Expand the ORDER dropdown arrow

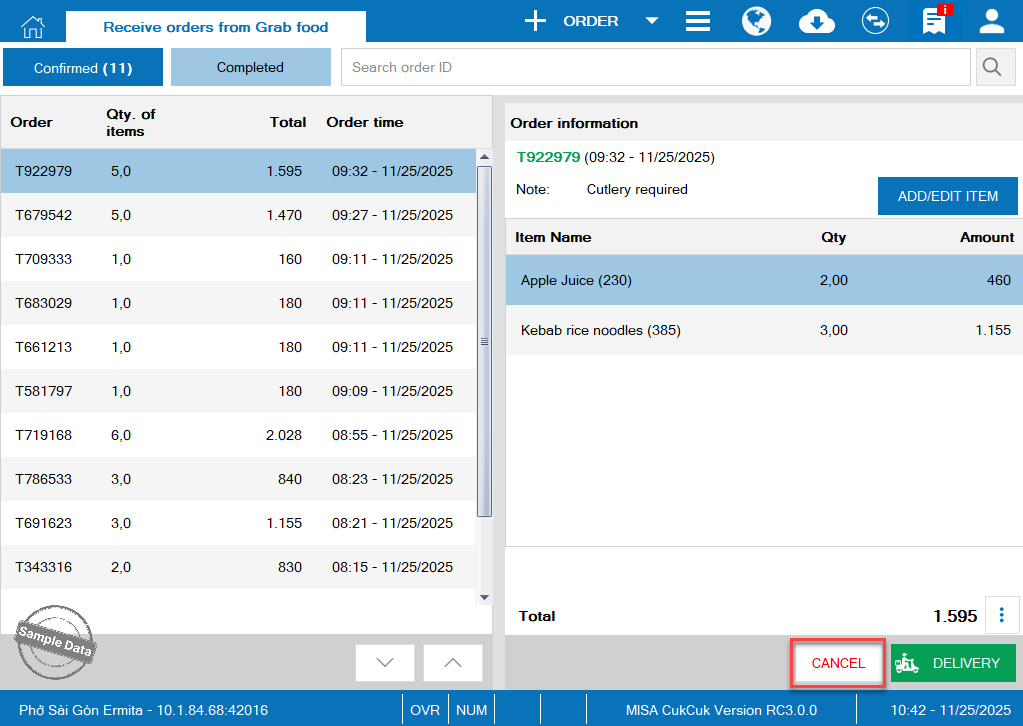click(652, 21)
